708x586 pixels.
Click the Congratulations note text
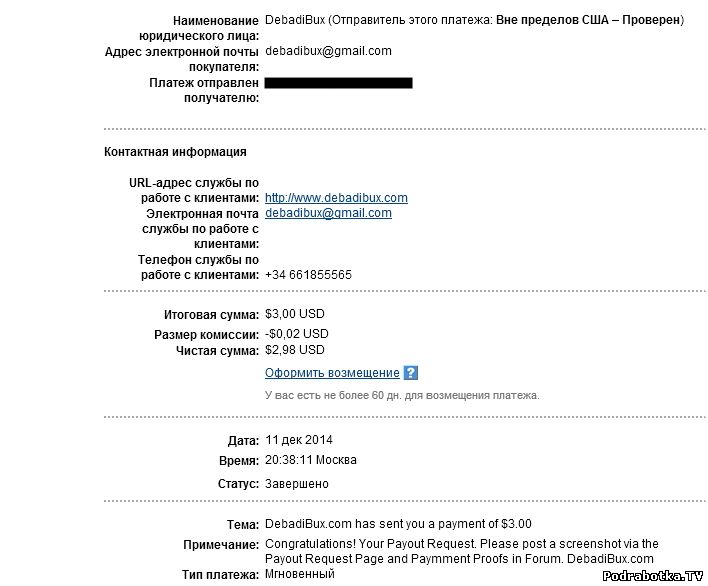[x=460, y=551]
